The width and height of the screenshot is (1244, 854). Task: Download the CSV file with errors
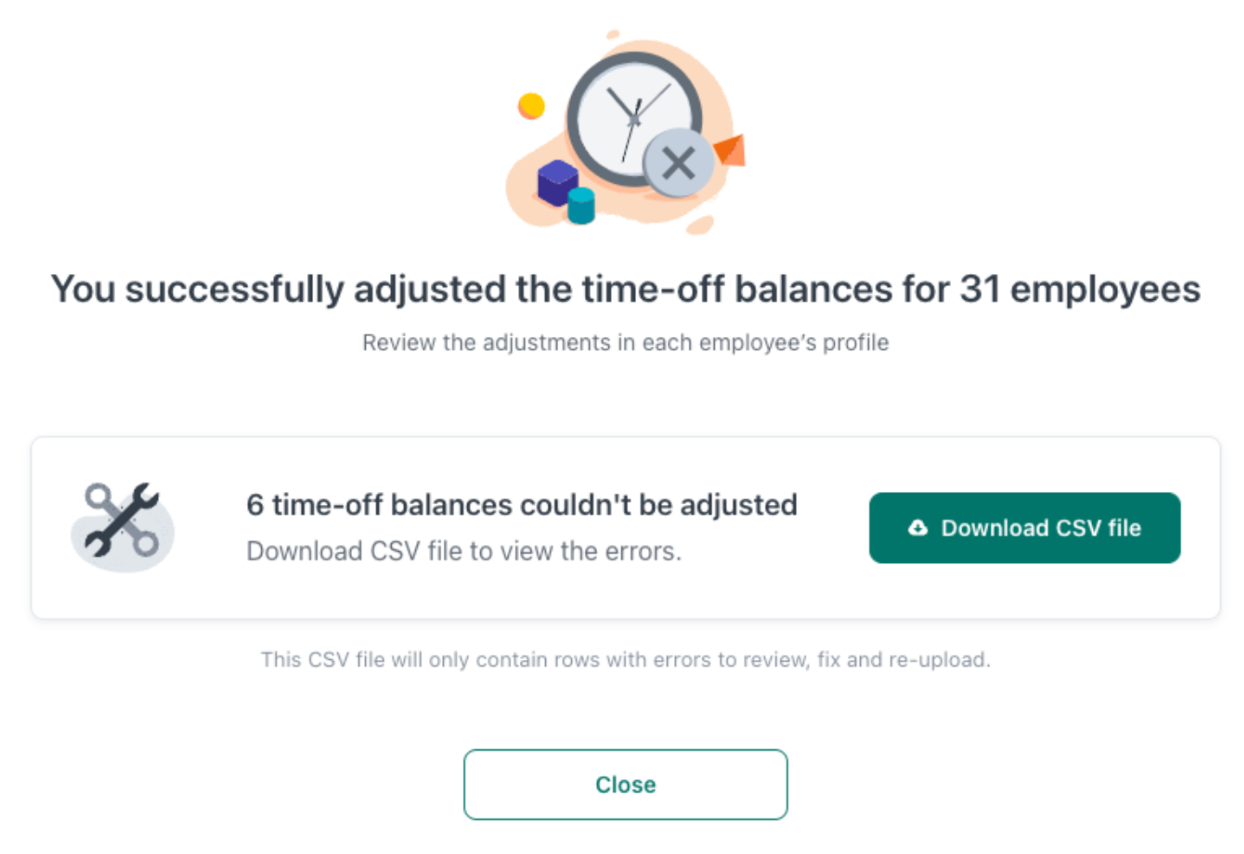pyautogui.click(x=1024, y=528)
